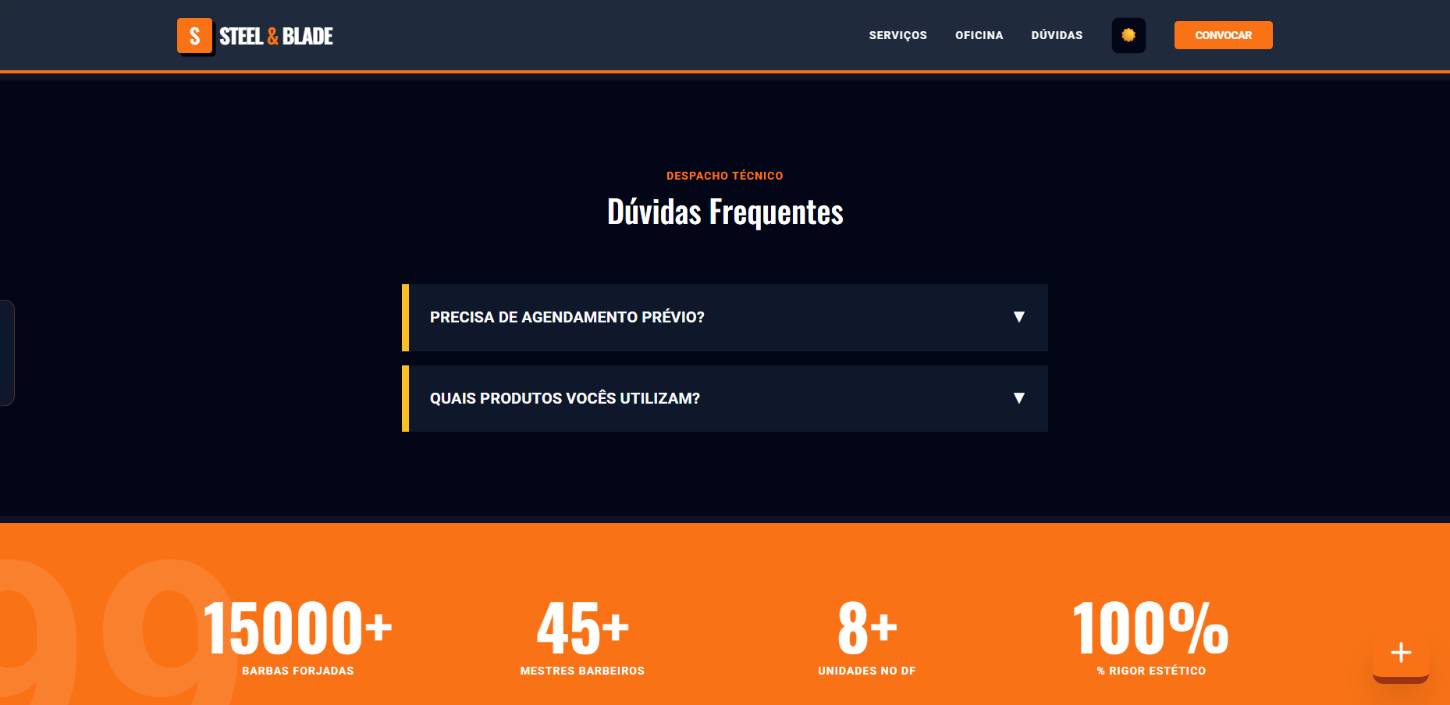Screen dimensions: 1450x705
Task: Click the Steel & Blade brand name
Action: pyautogui.click(x=276, y=36)
